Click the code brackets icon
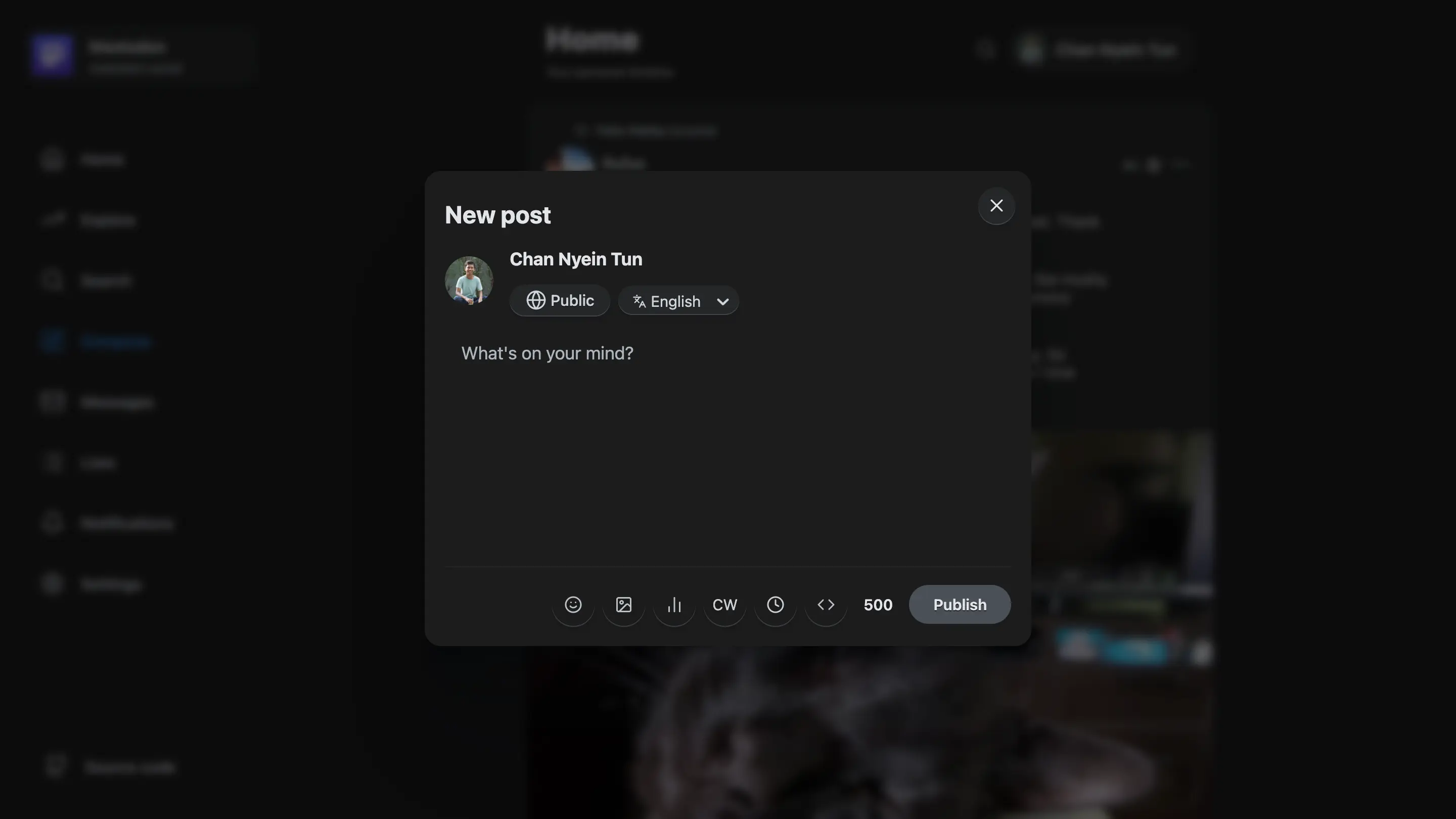 click(x=826, y=605)
